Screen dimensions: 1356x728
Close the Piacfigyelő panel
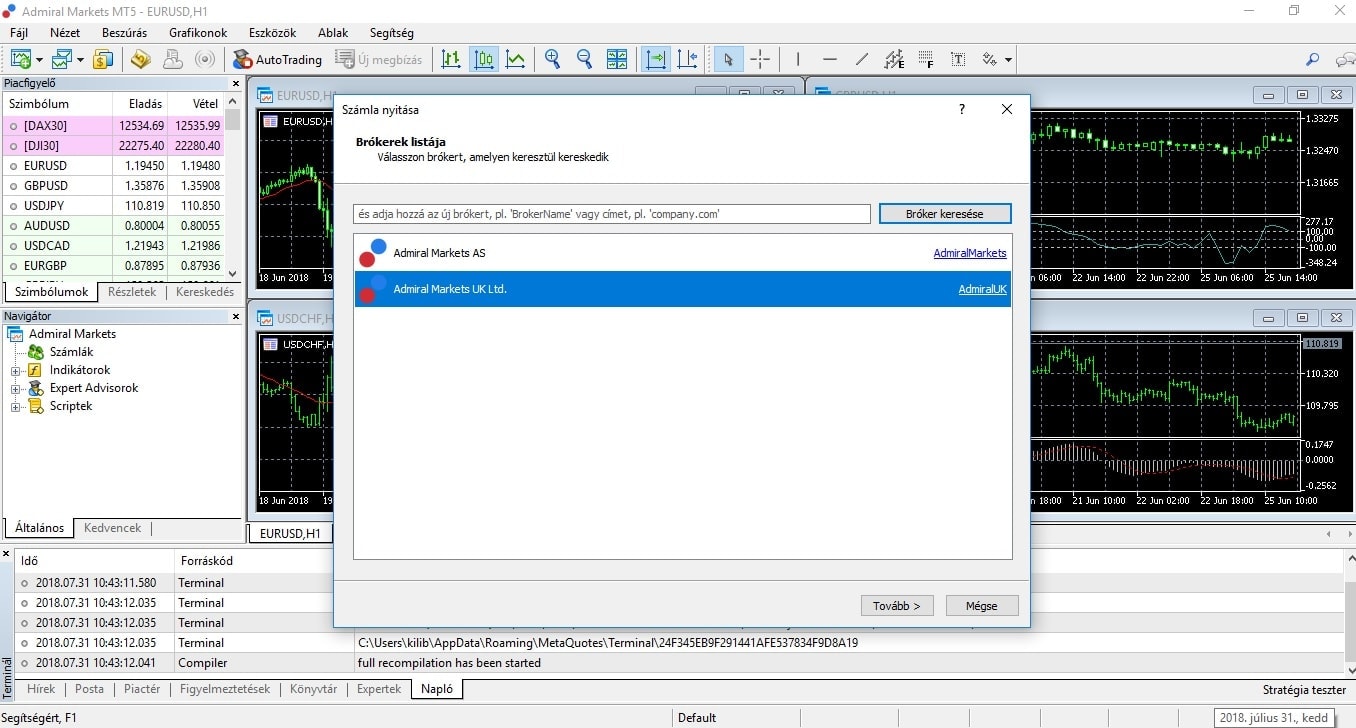click(236, 84)
